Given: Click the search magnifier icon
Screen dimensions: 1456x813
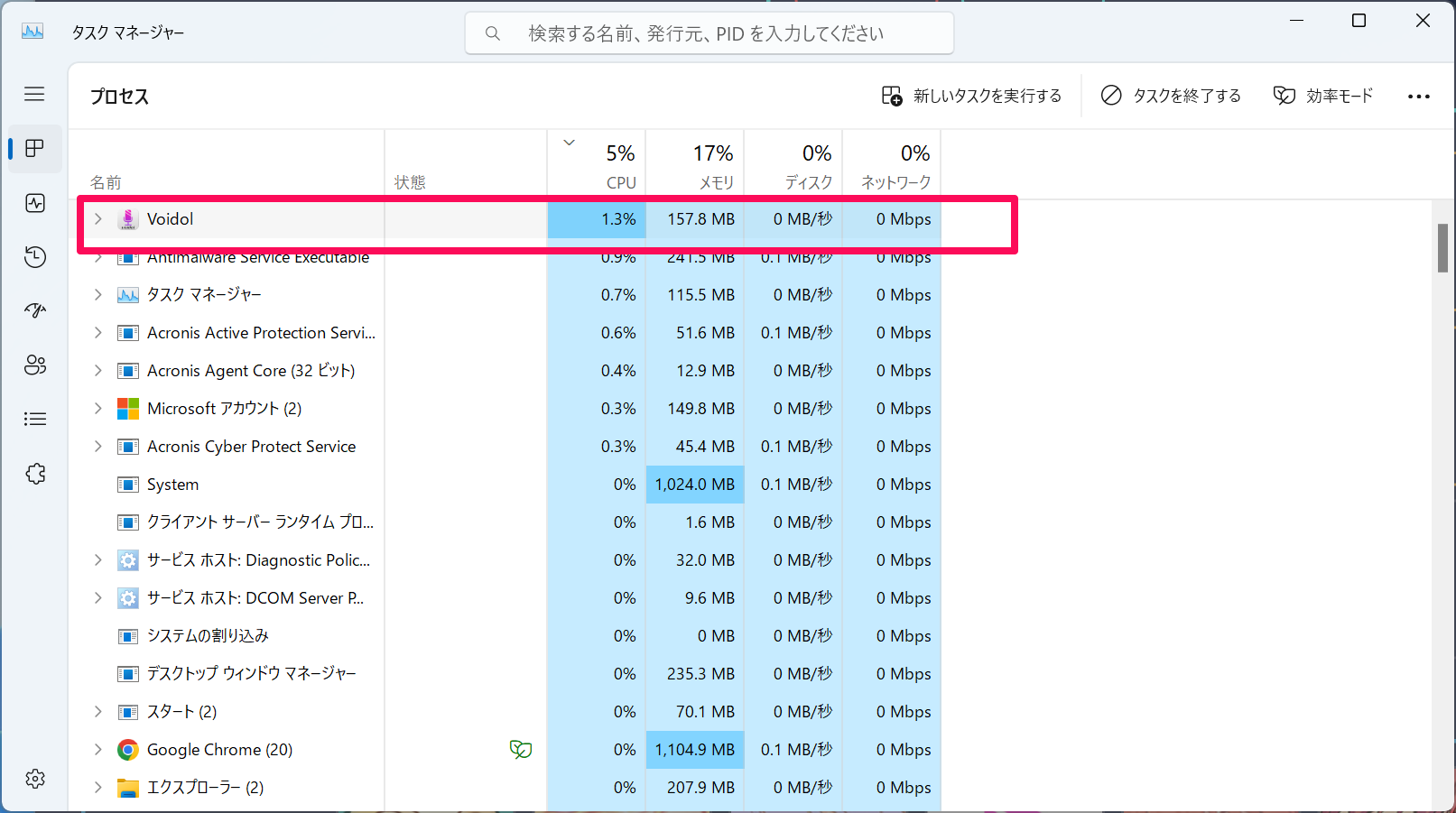Looking at the screenshot, I should pos(493,33).
